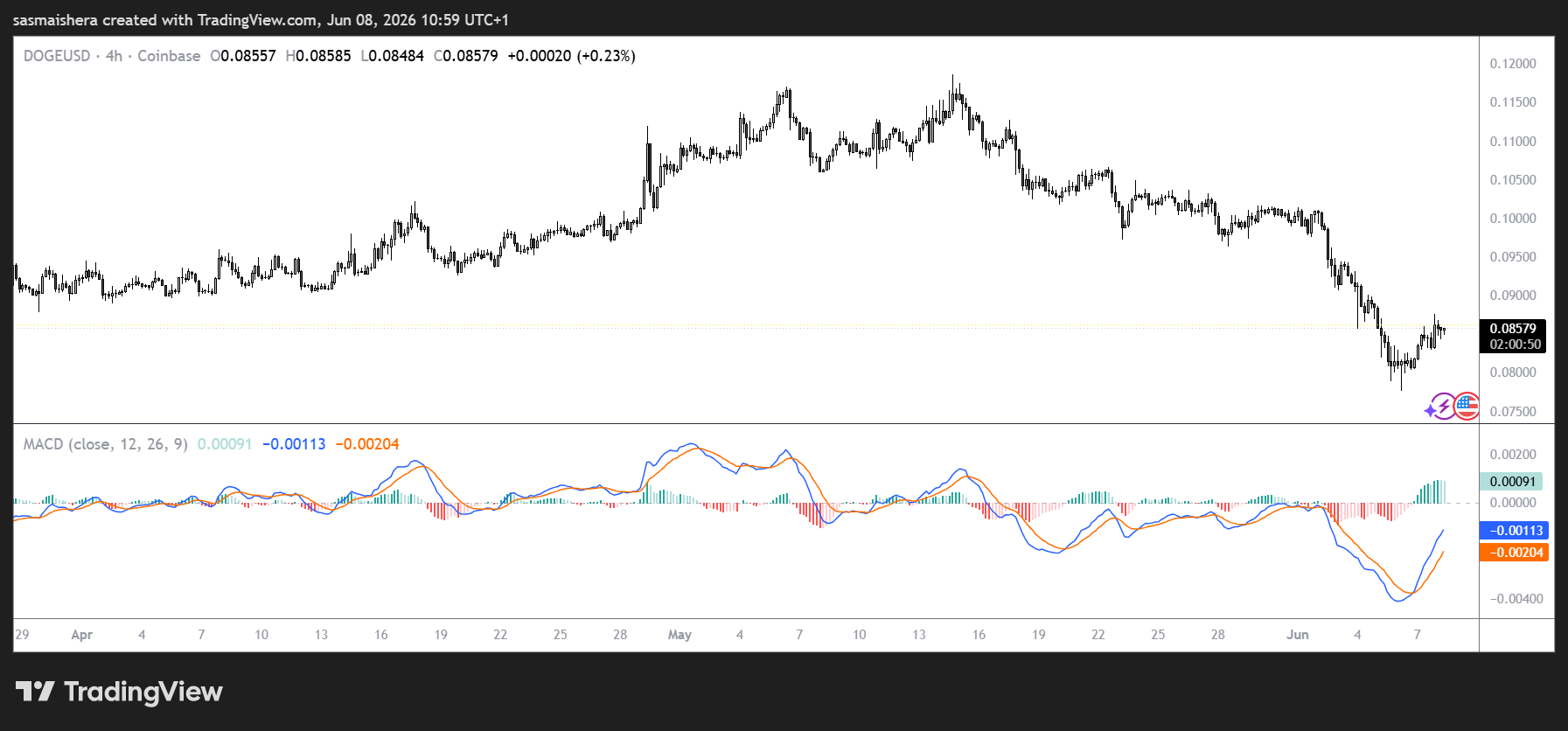The width and height of the screenshot is (1568, 731).
Task: Click the Jun label on the time axis
Action: coord(1298,635)
